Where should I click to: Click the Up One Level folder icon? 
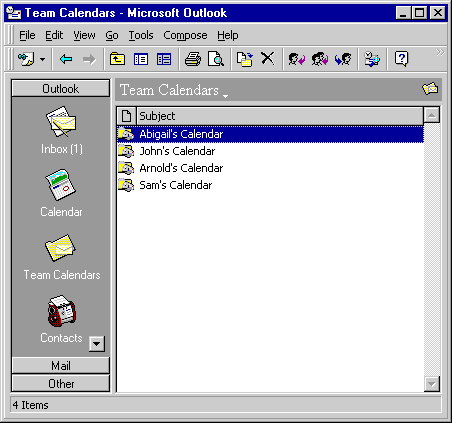click(117, 59)
